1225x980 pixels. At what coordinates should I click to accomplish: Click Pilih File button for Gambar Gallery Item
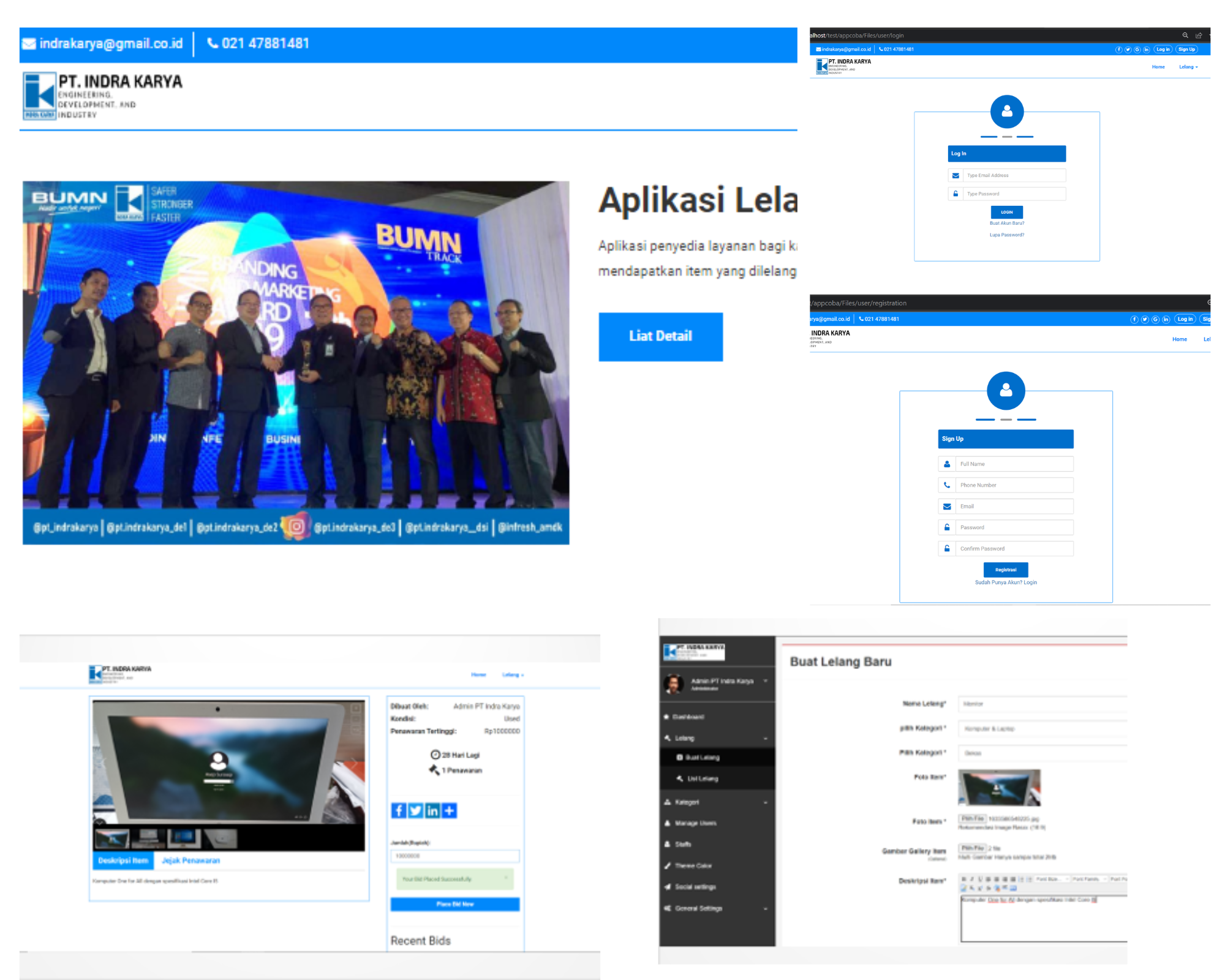[973, 848]
